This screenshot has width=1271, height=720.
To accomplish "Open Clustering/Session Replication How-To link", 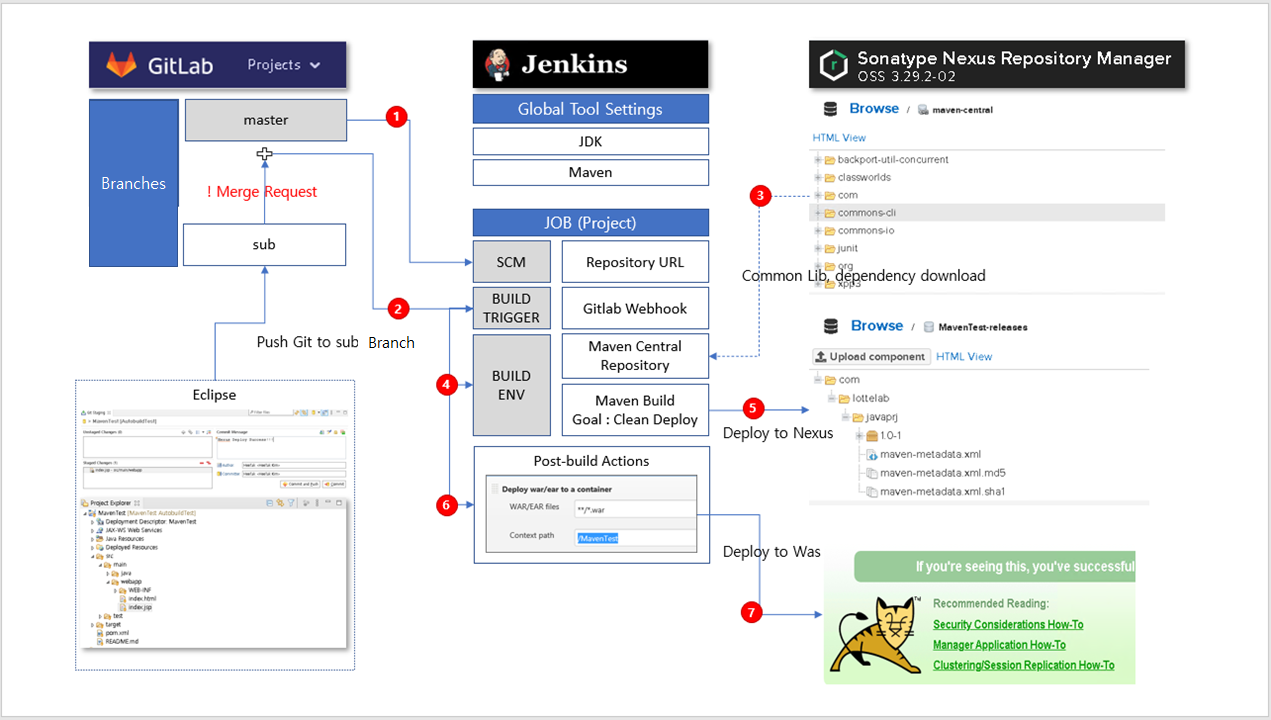I will coord(1023,665).
